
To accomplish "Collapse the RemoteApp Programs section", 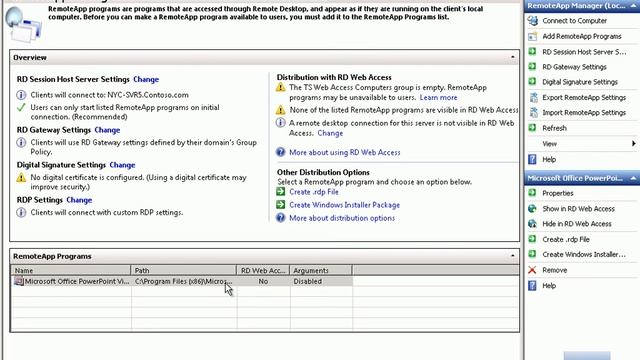I will tap(513, 256).
